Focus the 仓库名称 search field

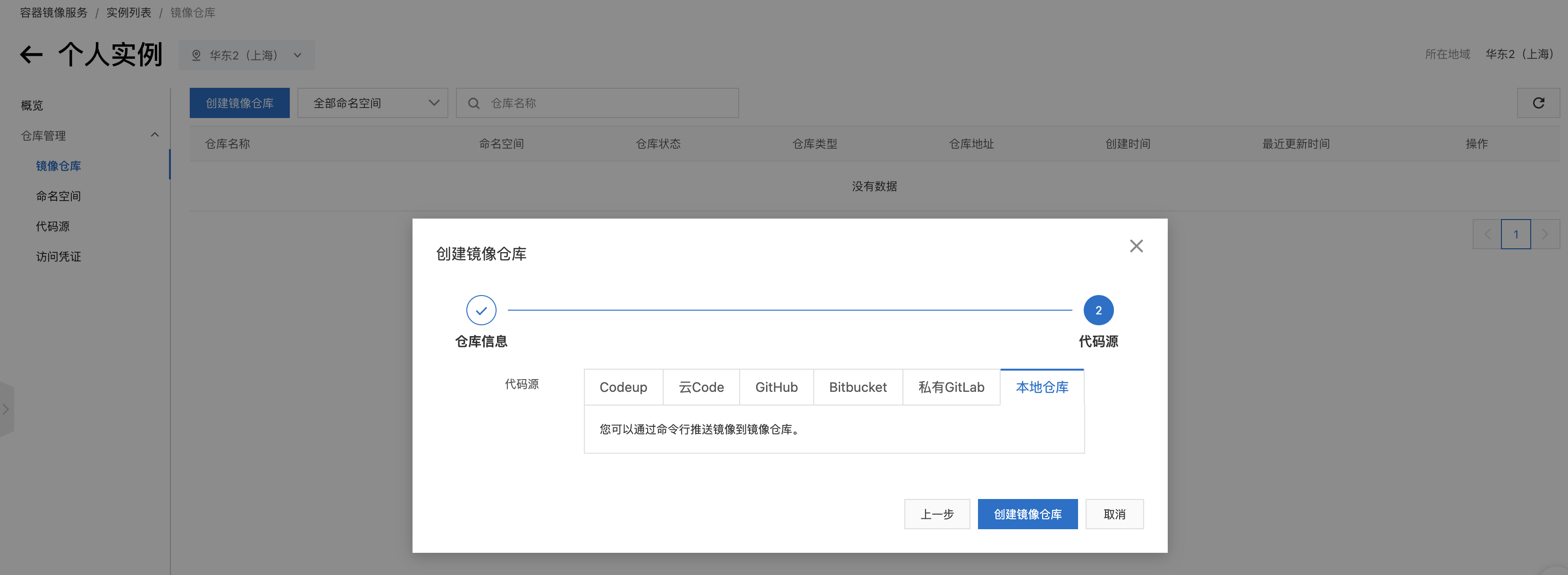click(609, 103)
